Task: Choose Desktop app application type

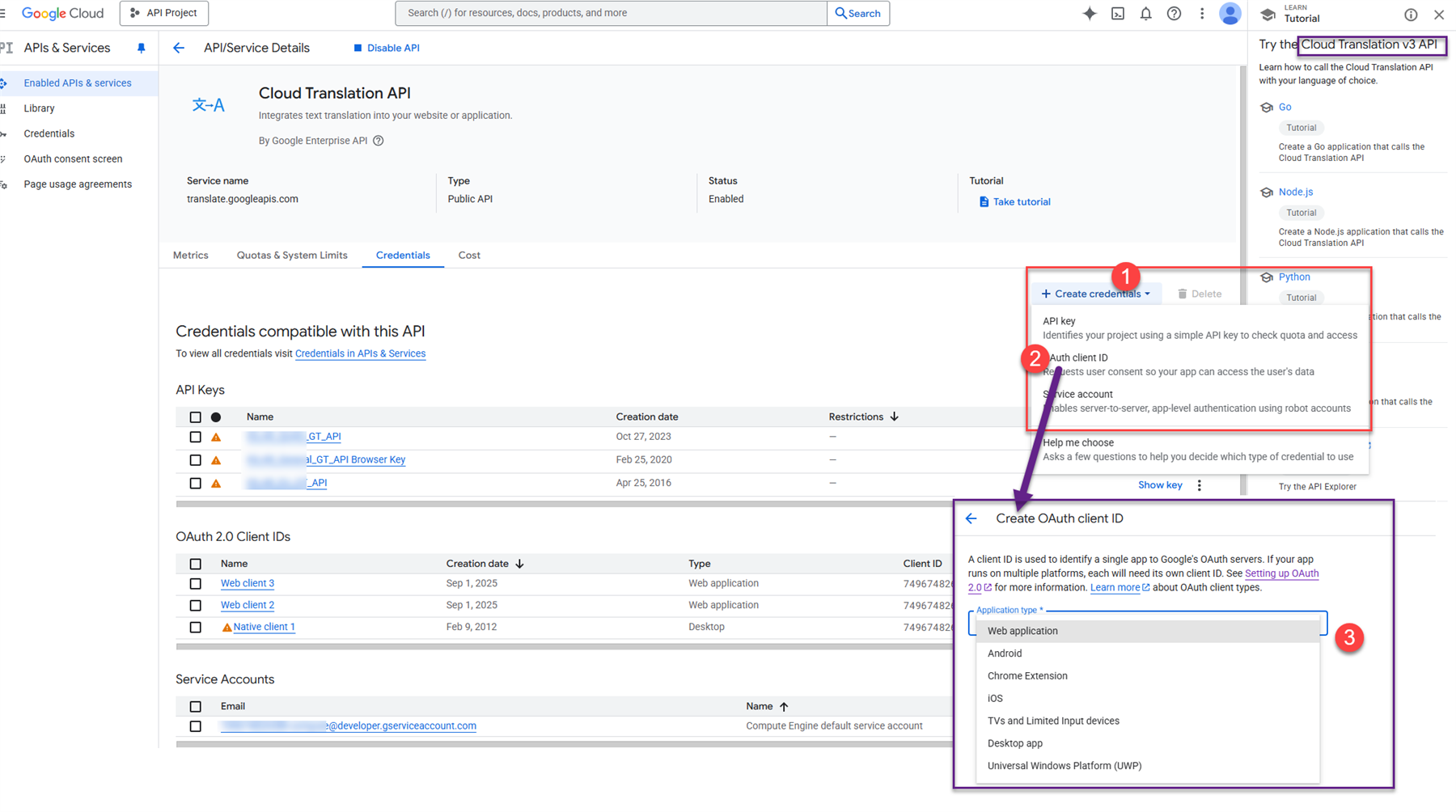Action: (x=1148, y=744)
